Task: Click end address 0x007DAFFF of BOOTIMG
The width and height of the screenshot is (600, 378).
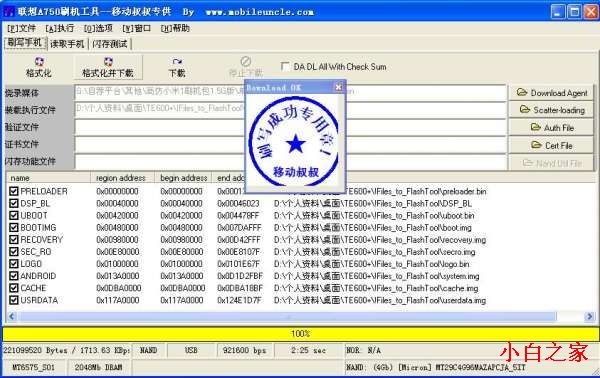Action: coord(239,228)
